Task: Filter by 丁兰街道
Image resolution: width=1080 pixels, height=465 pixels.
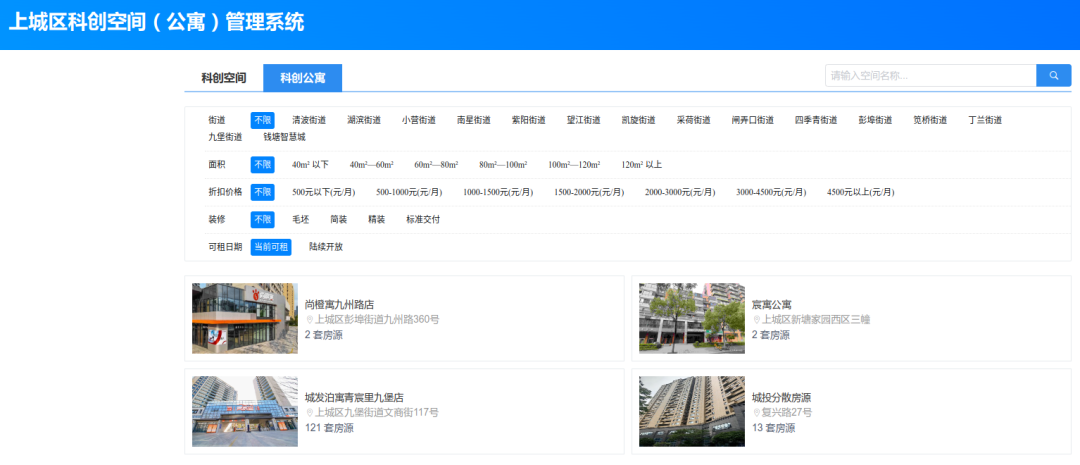Action: click(x=985, y=120)
